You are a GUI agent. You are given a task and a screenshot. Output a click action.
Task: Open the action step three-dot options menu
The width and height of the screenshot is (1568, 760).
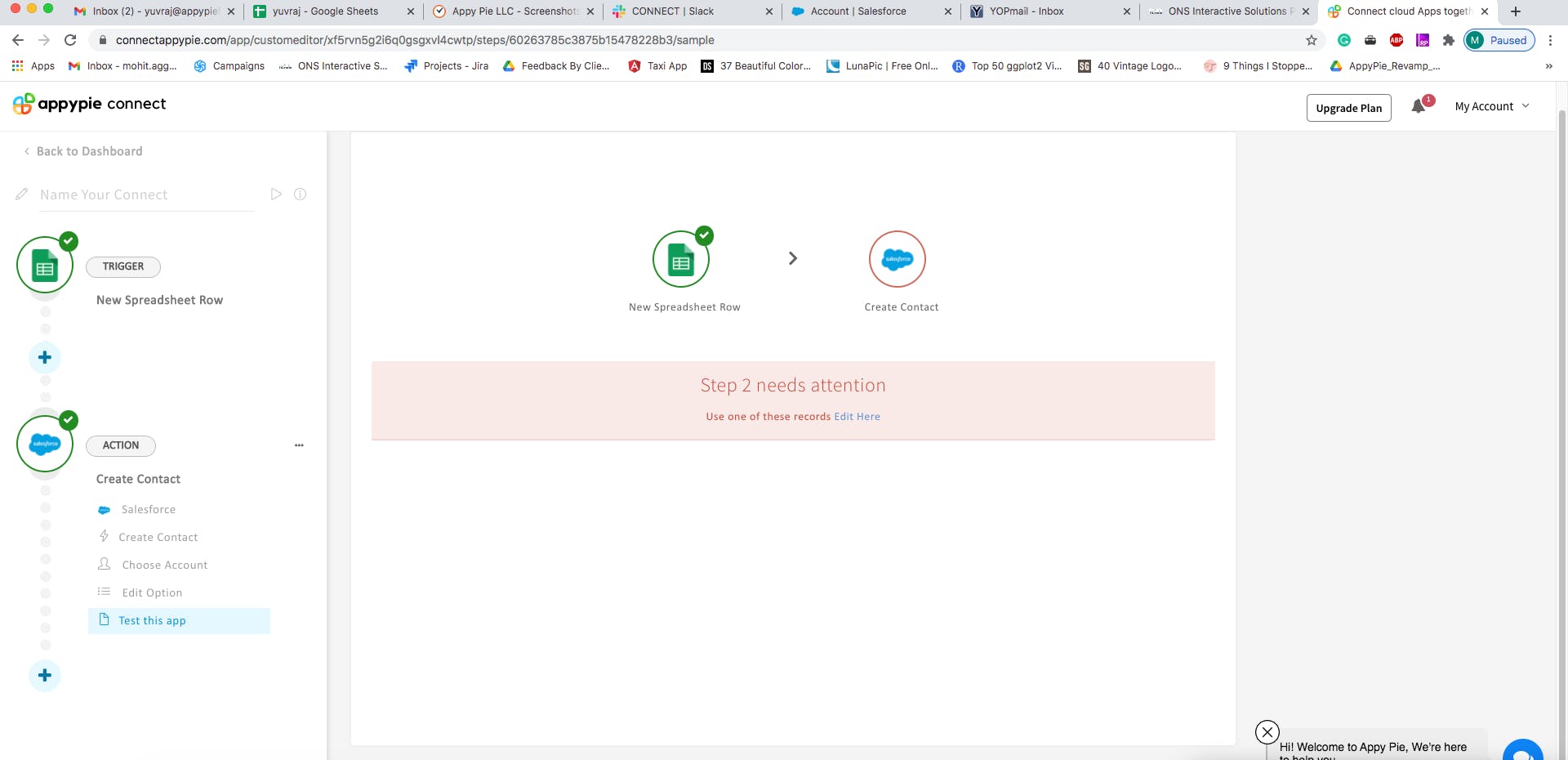pyautogui.click(x=299, y=445)
